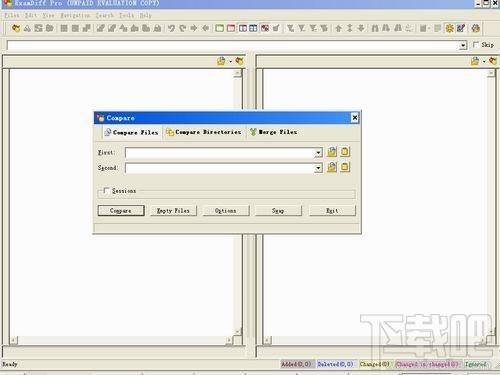Click the up arrow previous difference icon
This screenshot has height=375, width=500.
pyautogui.click(x=338, y=28)
